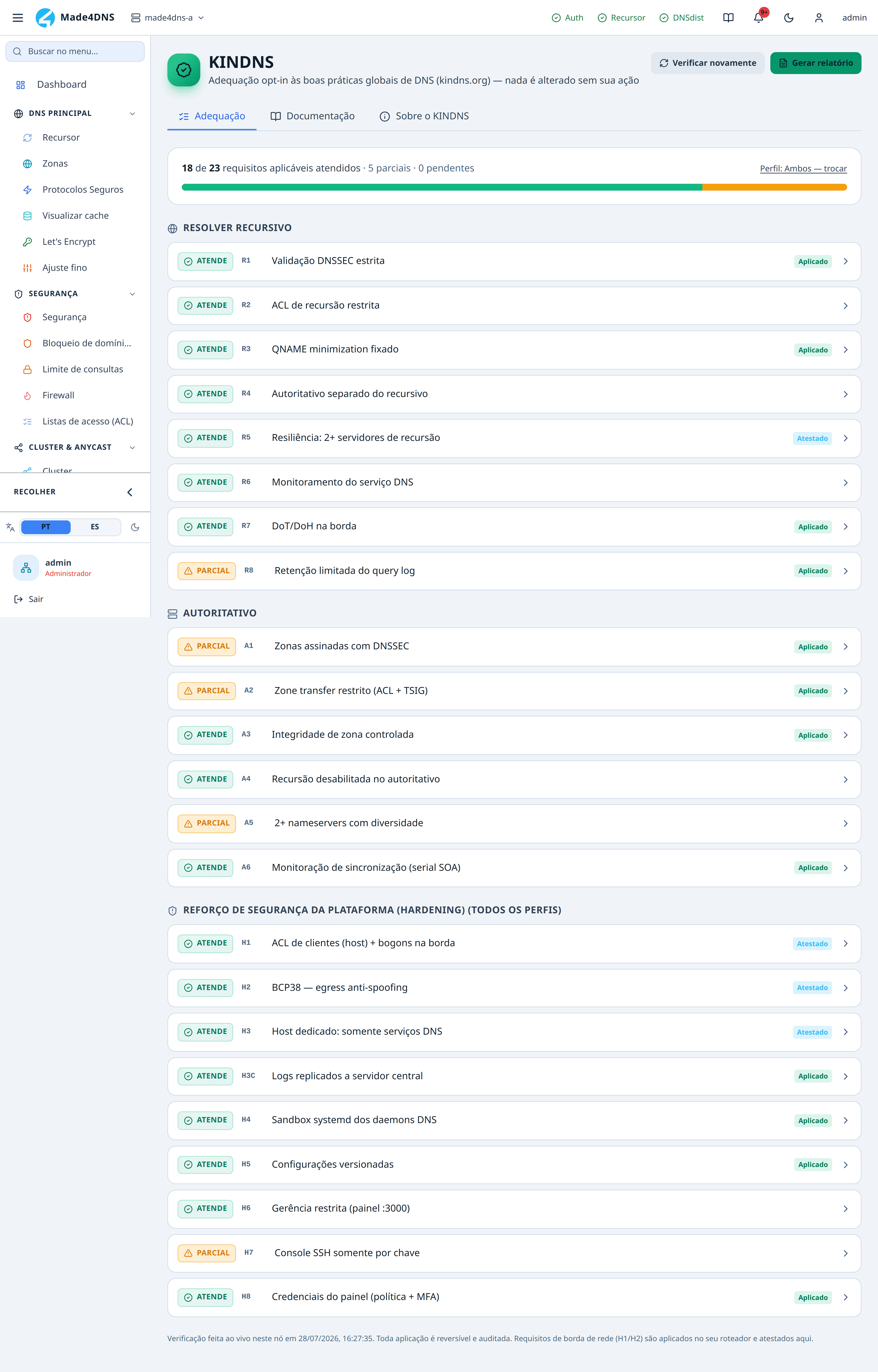Click PARCIAL badge on H7 Console SSH
Image resolution: width=878 pixels, height=1372 pixels.
pyautogui.click(x=206, y=1253)
